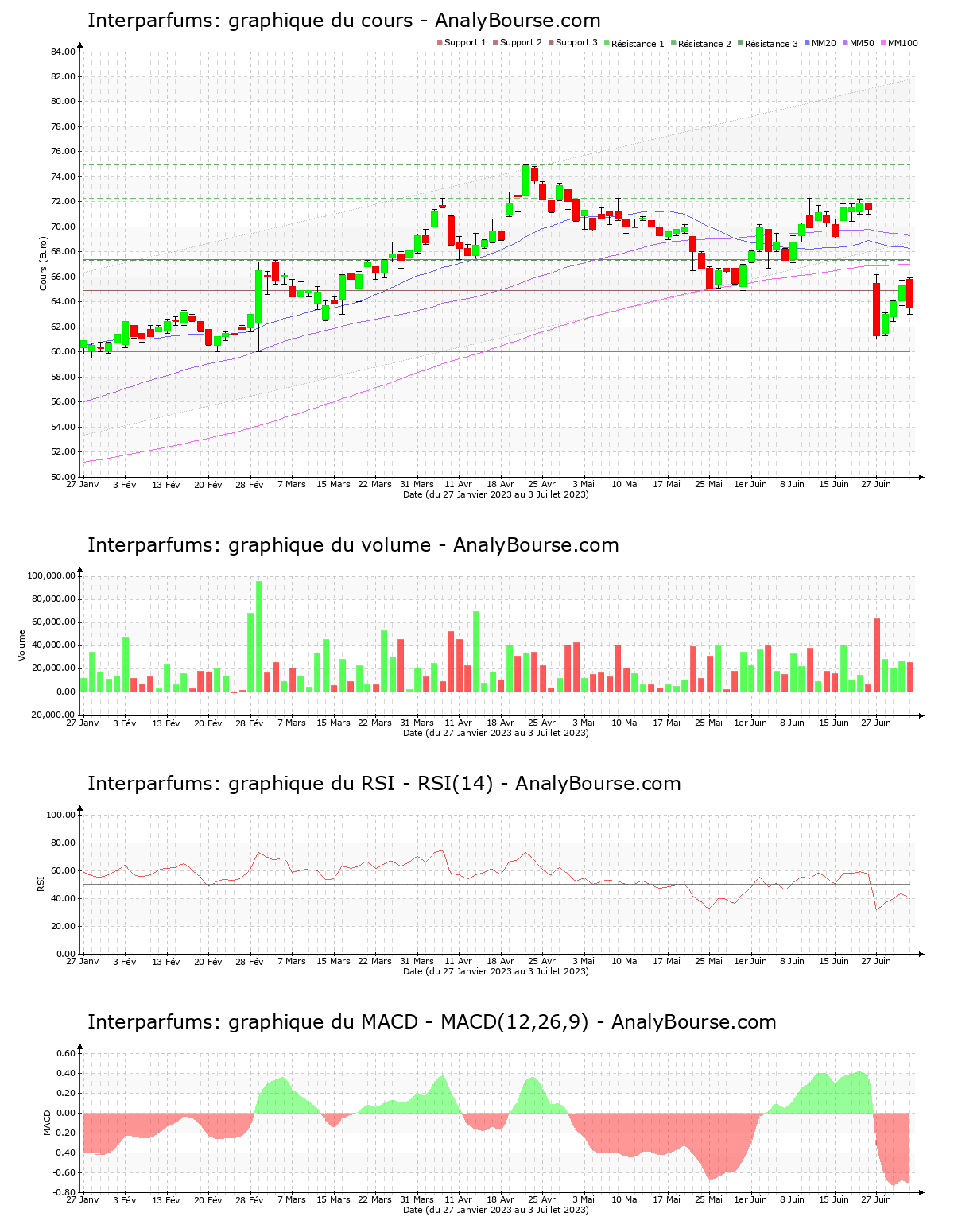
Task: Click the date range caption under the RSI chart
Action: click(496, 971)
